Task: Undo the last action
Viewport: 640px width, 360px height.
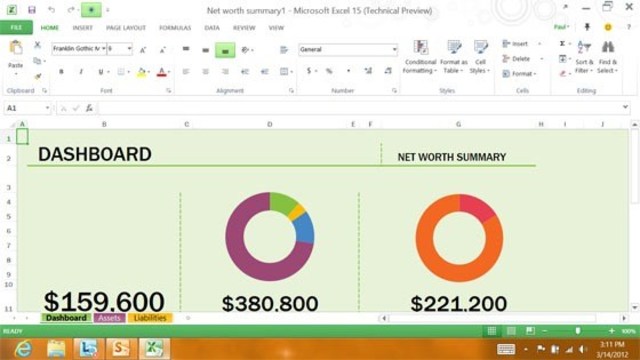Action: 51,10
